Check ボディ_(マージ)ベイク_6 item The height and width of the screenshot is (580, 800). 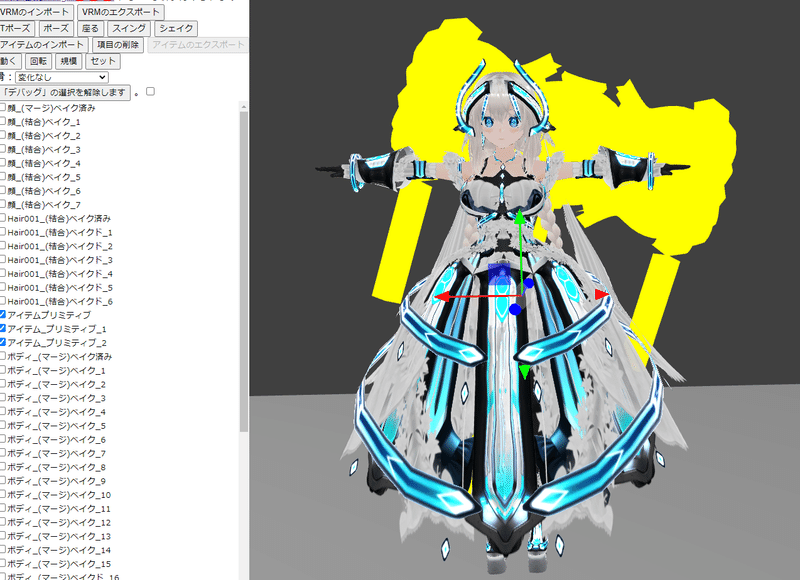(3, 438)
